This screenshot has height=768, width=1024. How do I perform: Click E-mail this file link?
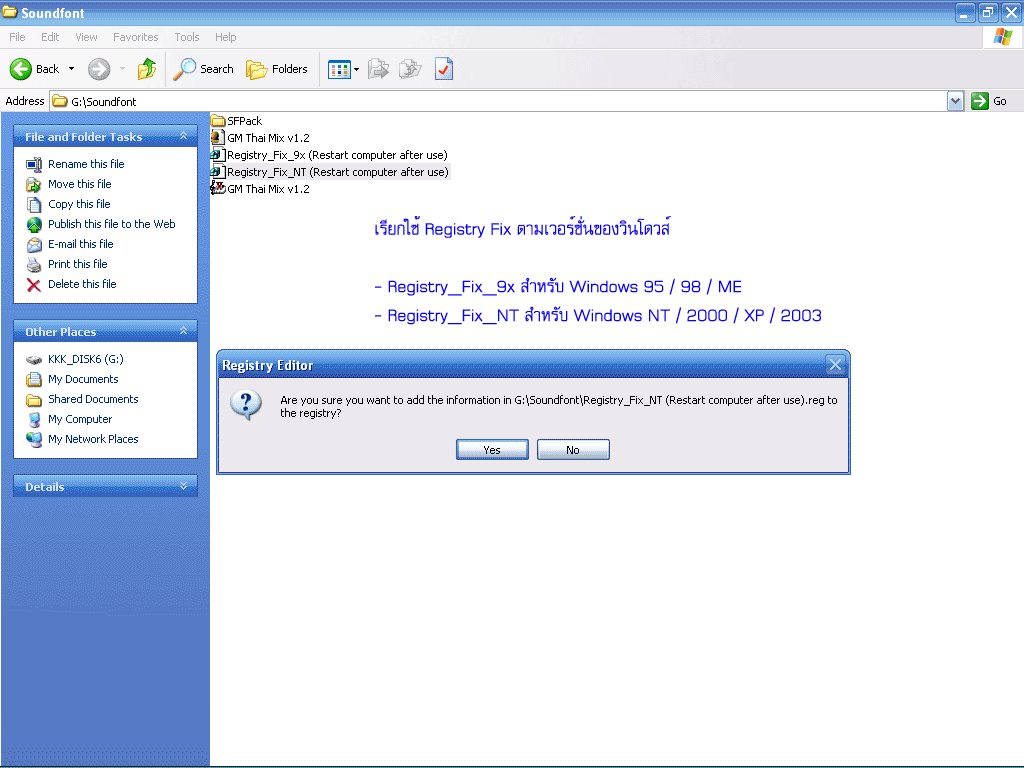click(81, 244)
